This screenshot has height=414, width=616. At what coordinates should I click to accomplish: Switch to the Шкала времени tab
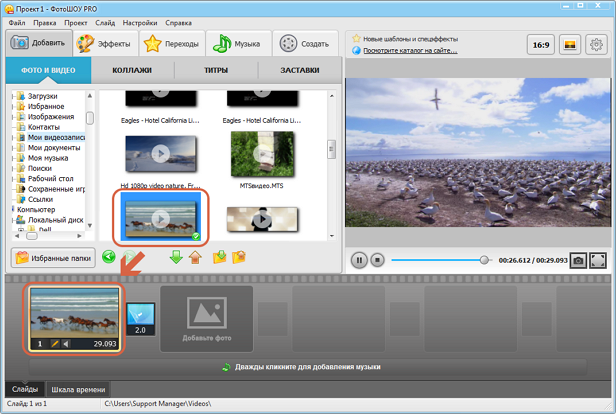tap(78, 389)
